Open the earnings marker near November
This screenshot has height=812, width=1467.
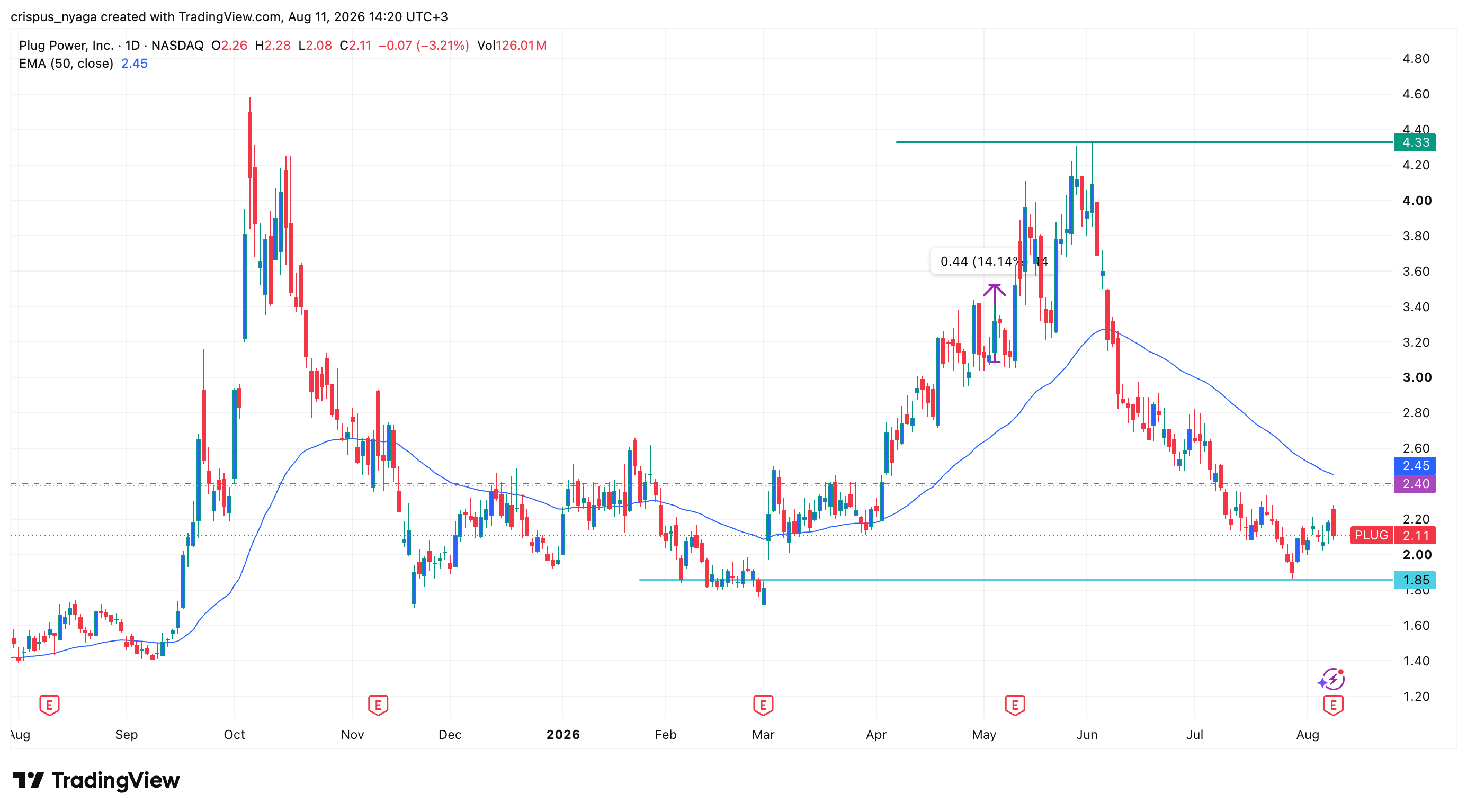[x=378, y=705]
